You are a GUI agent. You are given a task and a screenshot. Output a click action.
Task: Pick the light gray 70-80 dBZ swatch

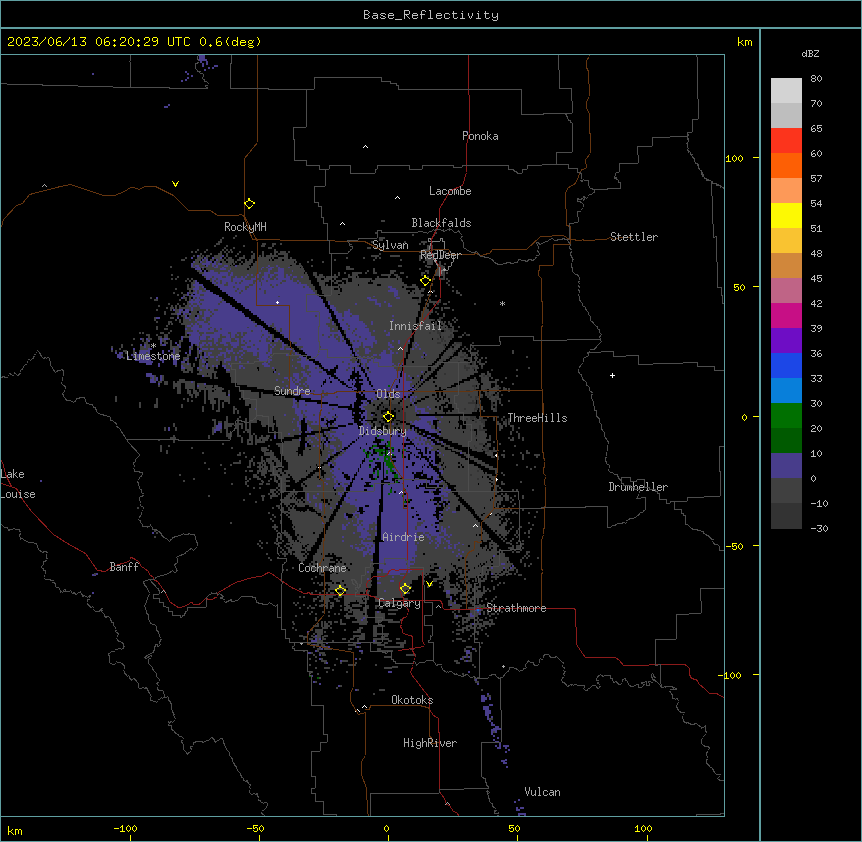[786, 91]
